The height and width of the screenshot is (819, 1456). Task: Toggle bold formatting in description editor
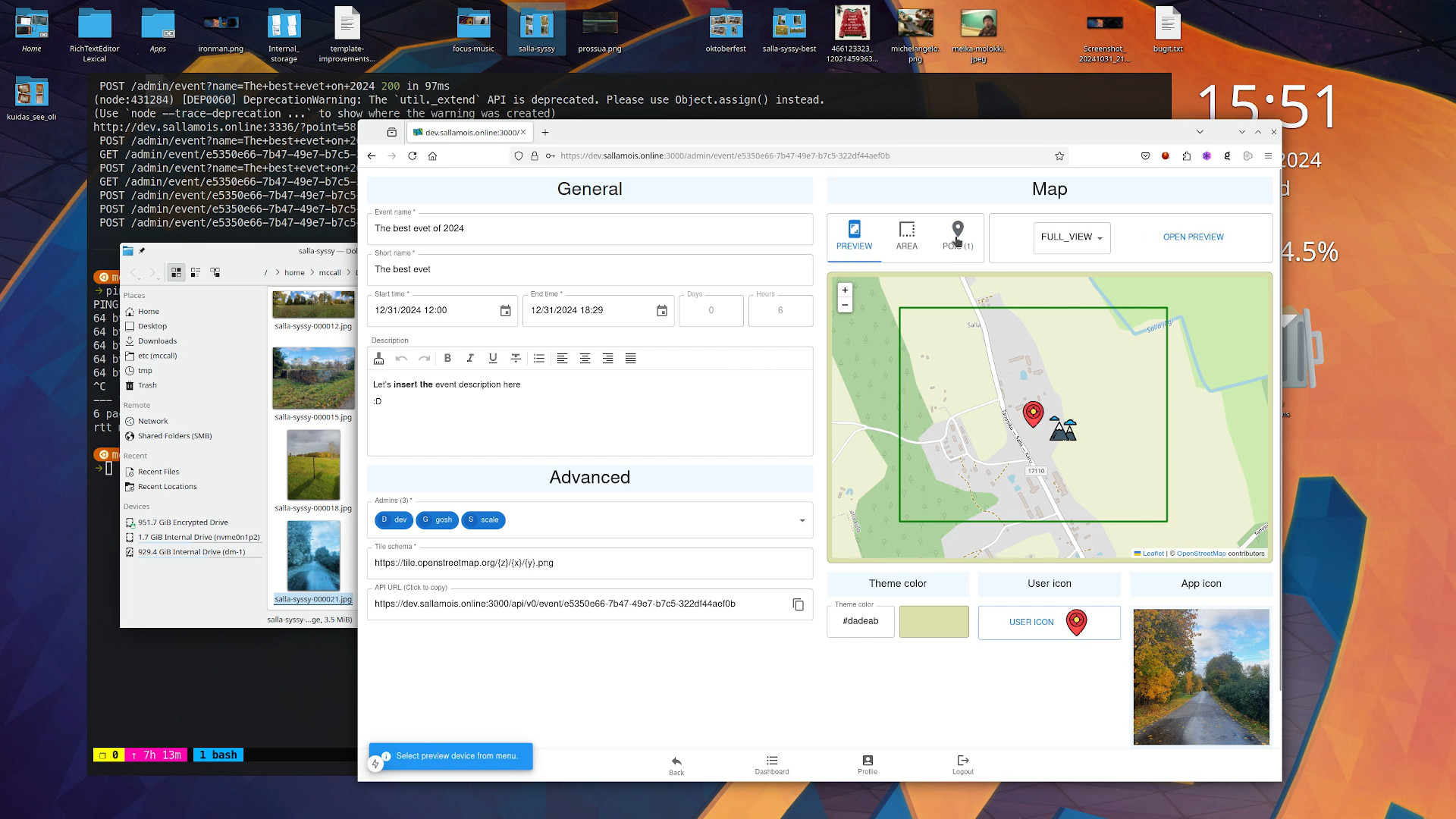(x=447, y=358)
